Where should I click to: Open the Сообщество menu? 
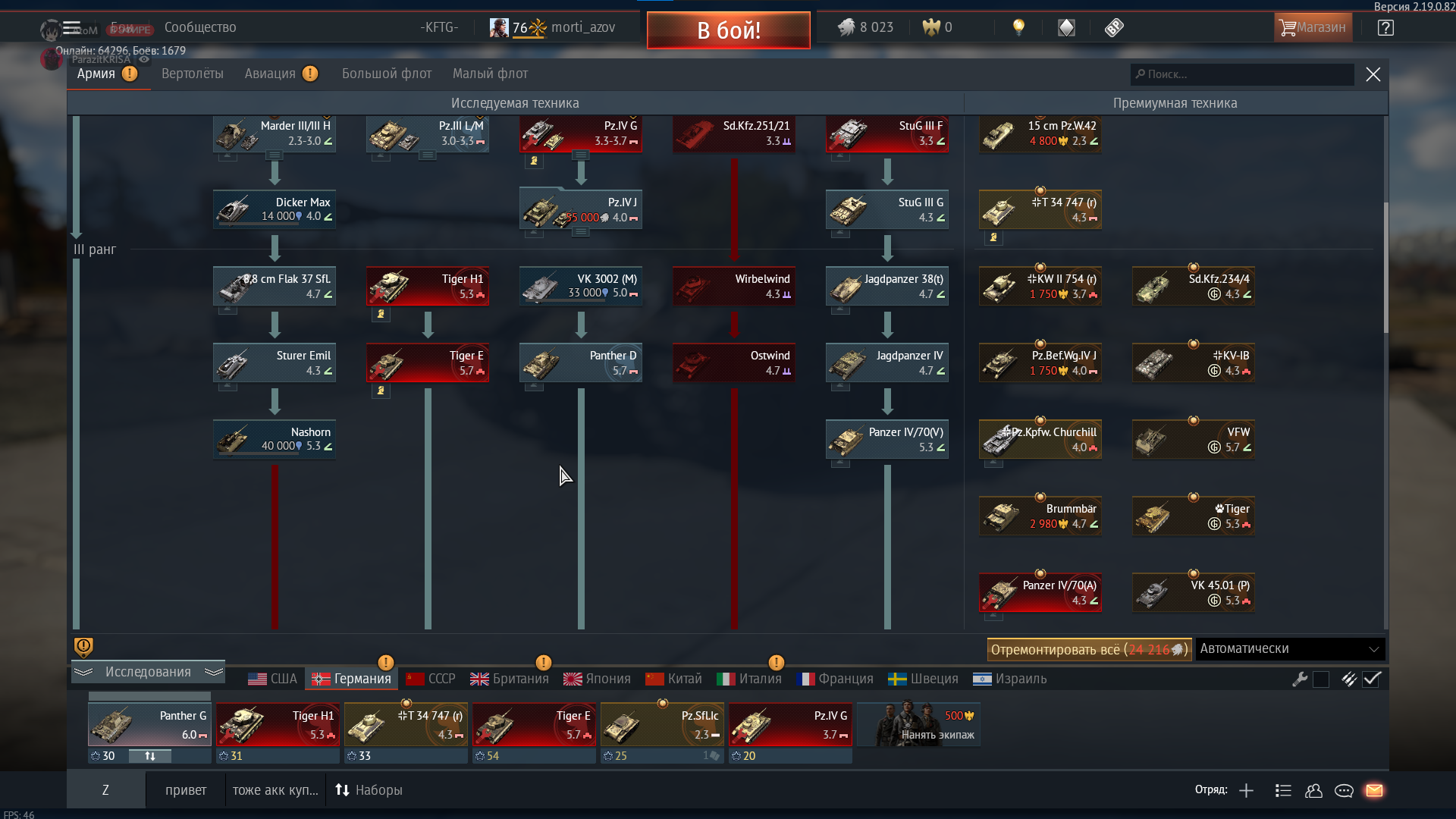click(200, 27)
